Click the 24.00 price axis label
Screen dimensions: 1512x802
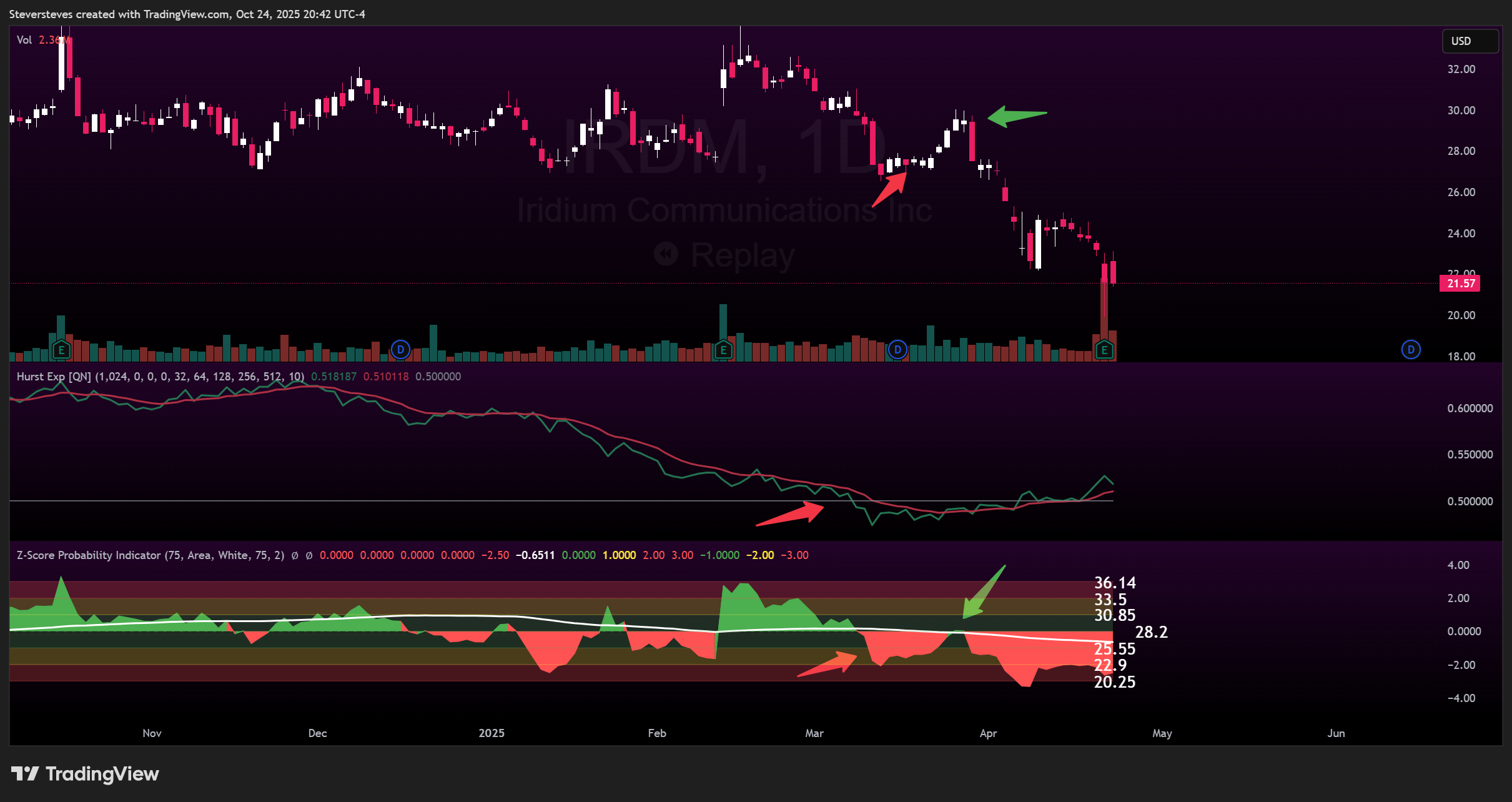(x=1461, y=234)
